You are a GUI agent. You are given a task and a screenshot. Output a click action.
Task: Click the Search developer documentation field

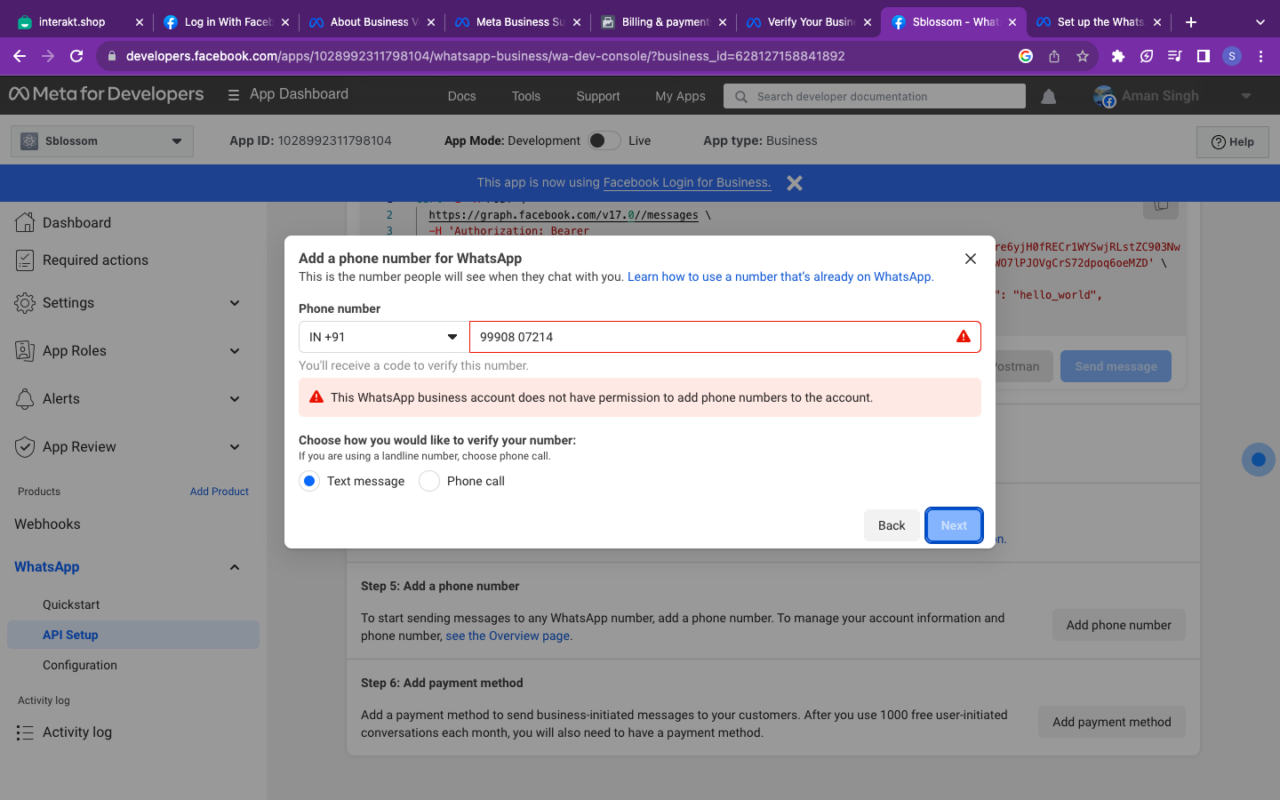coord(875,96)
